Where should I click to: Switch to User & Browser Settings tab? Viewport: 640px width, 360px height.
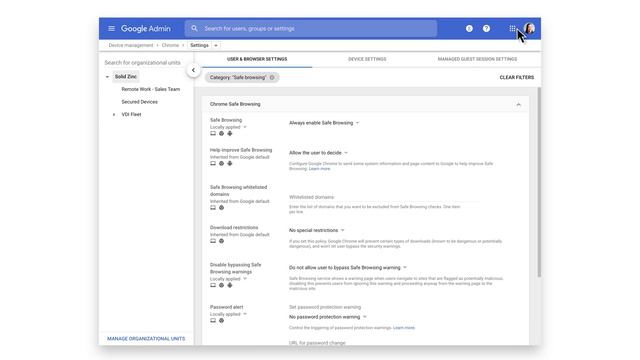(x=257, y=59)
